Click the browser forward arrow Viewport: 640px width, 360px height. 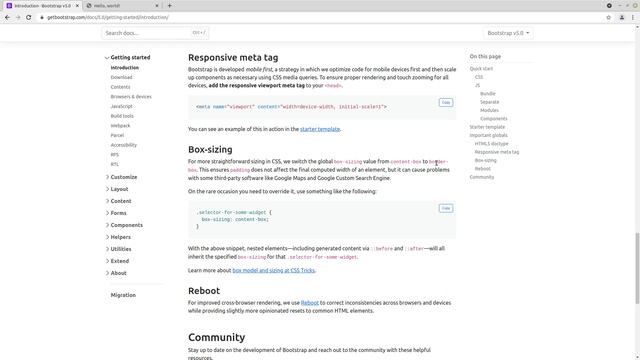click(18, 18)
